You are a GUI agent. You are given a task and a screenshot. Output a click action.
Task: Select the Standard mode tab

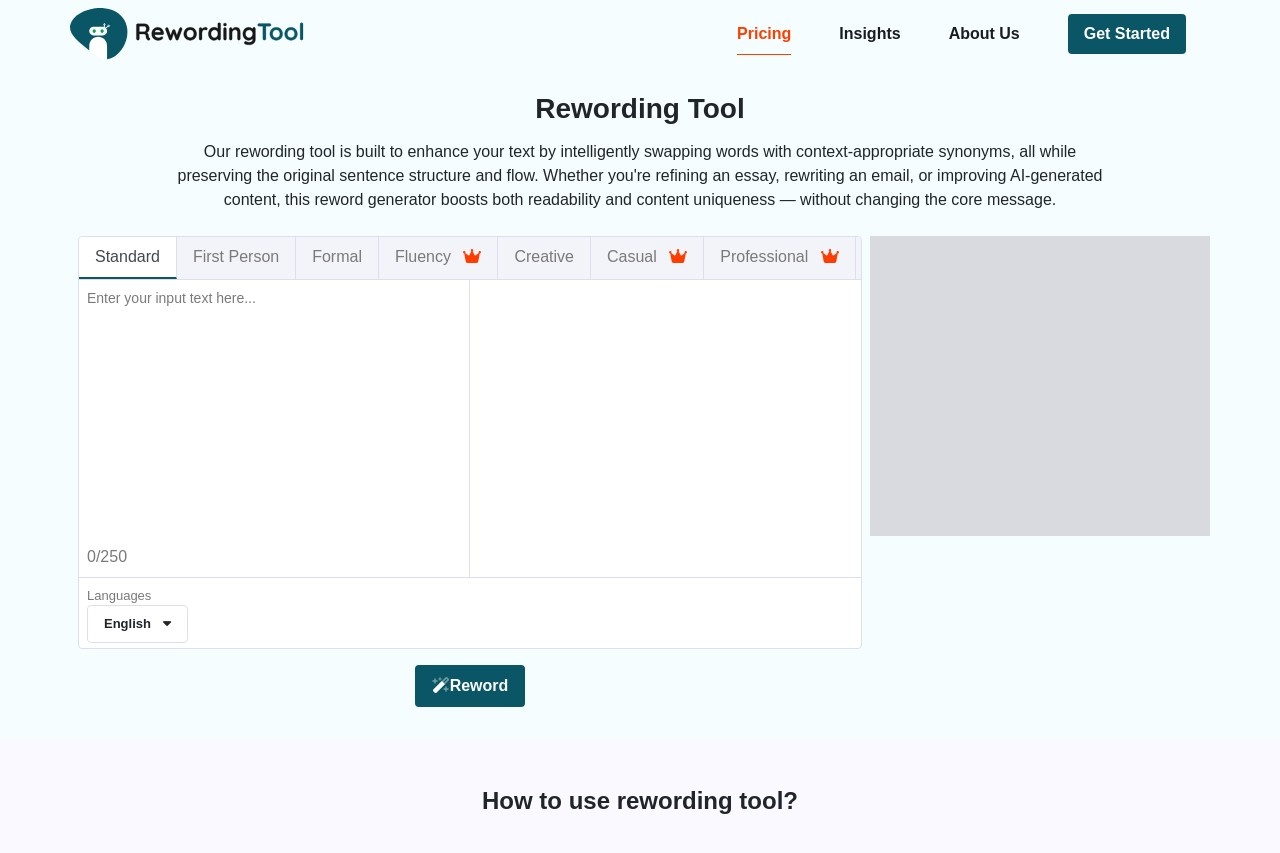[128, 257]
